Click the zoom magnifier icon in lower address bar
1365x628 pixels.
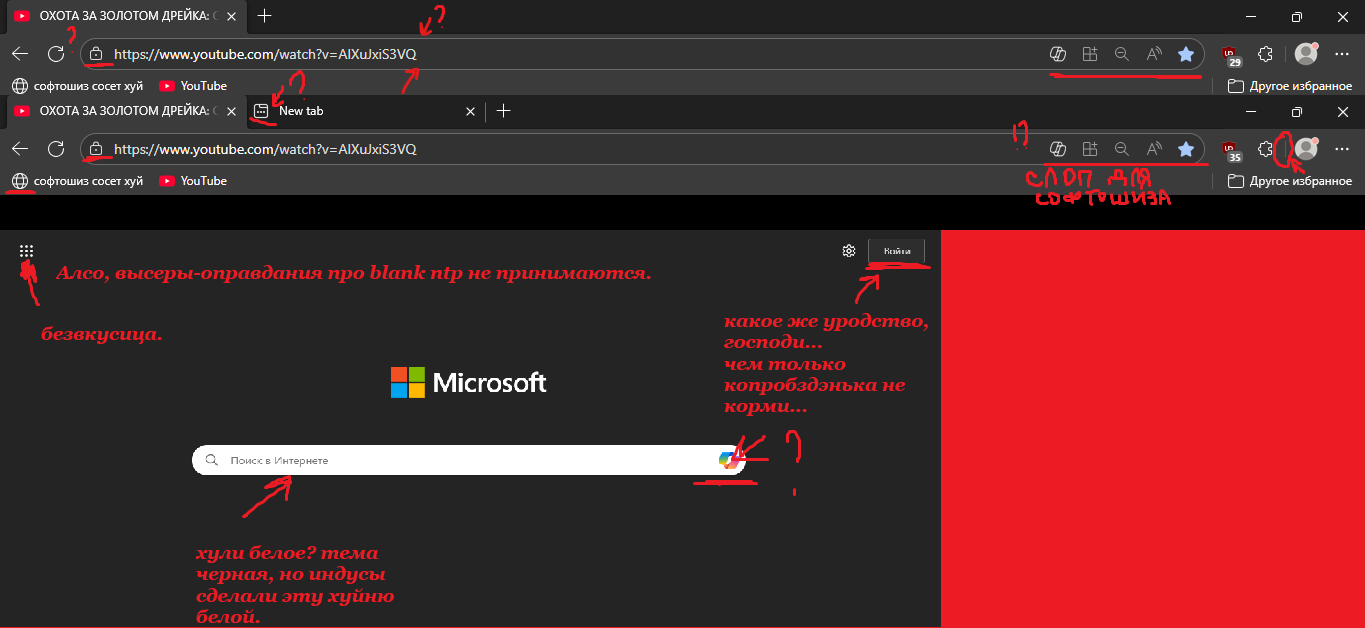click(x=1122, y=149)
